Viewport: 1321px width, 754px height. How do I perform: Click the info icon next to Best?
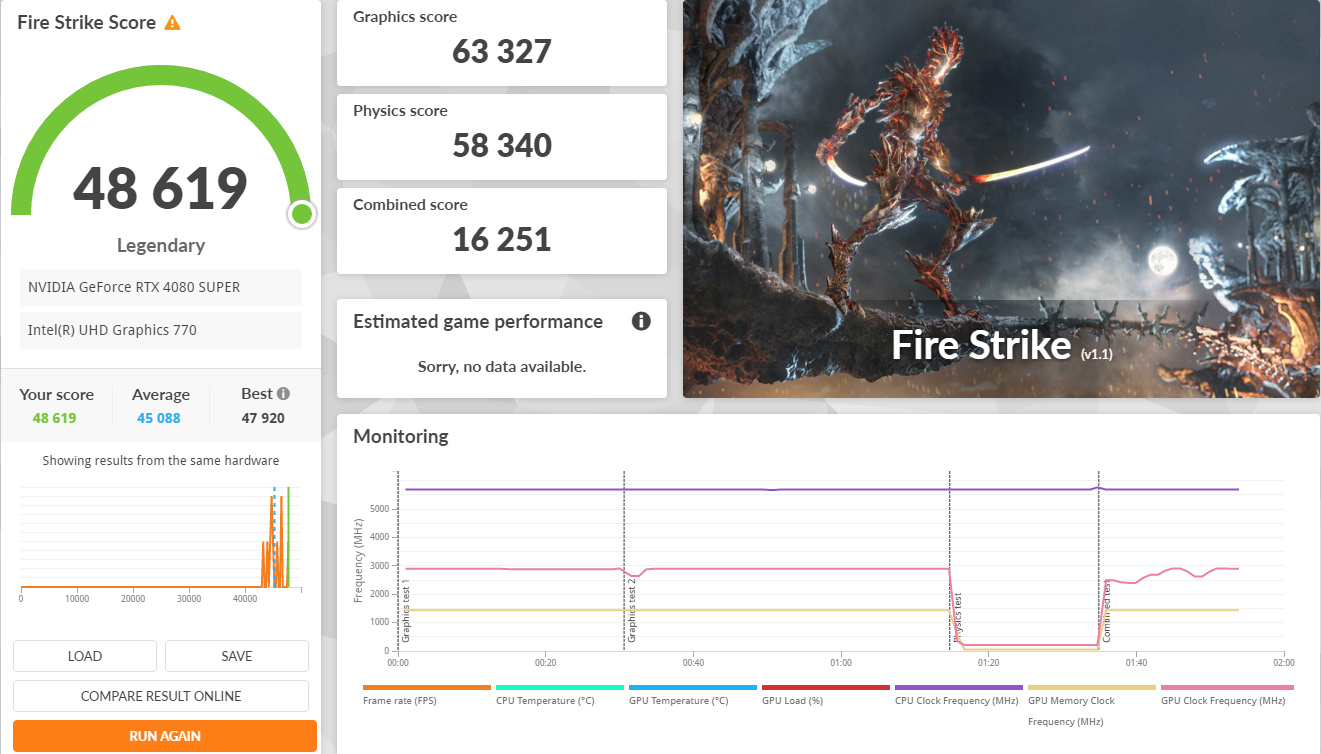[284, 394]
